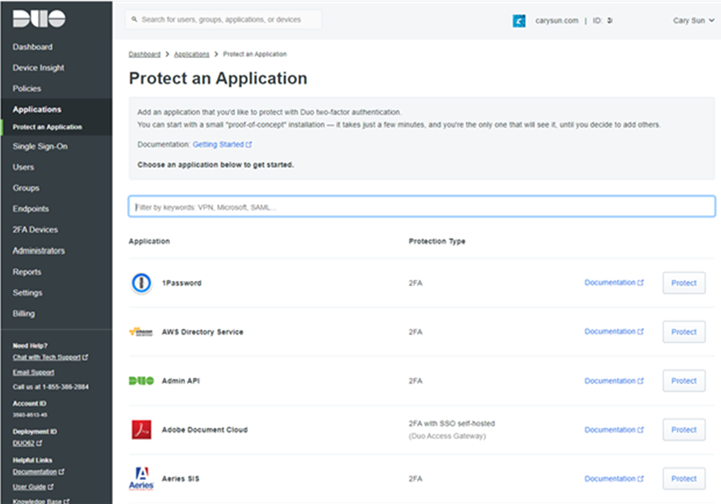Protect the 1Password application
This screenshot has height=504, width=721.
tap(684, 283)
